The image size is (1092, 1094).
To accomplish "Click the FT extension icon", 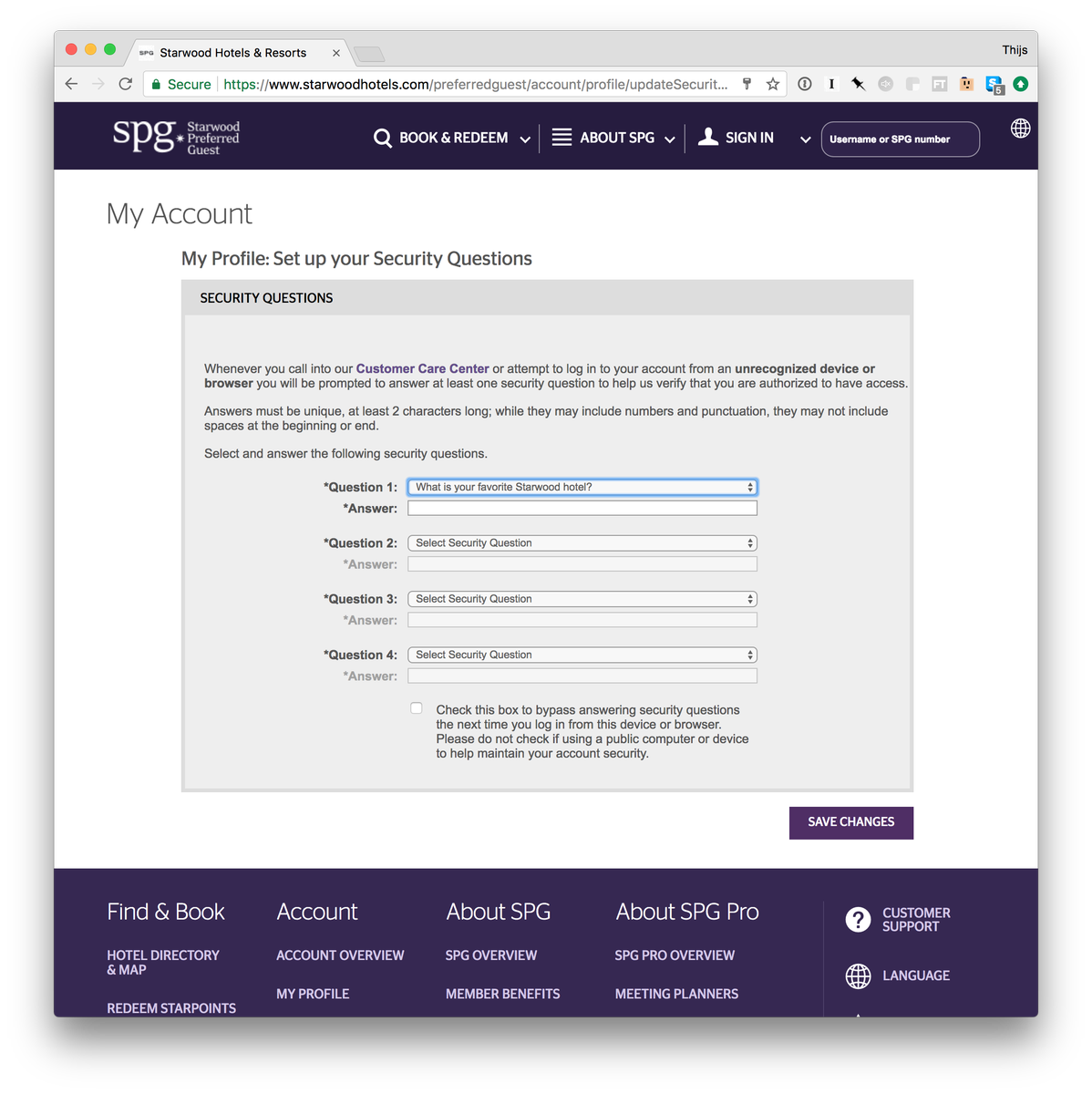I will click(939, 84).
